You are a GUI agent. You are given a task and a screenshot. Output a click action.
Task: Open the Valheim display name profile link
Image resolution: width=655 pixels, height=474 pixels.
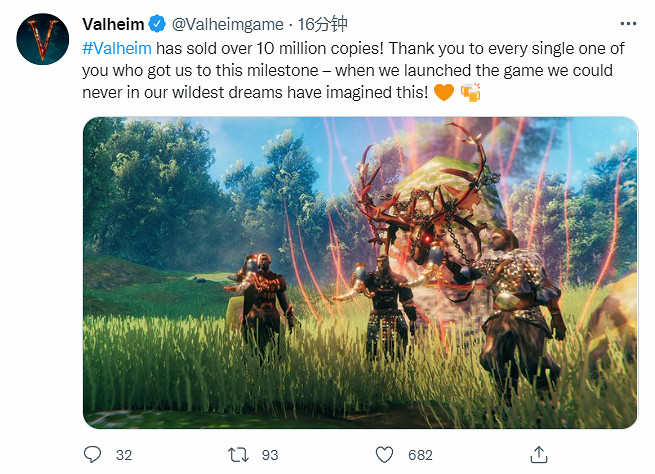pos(110,23)
